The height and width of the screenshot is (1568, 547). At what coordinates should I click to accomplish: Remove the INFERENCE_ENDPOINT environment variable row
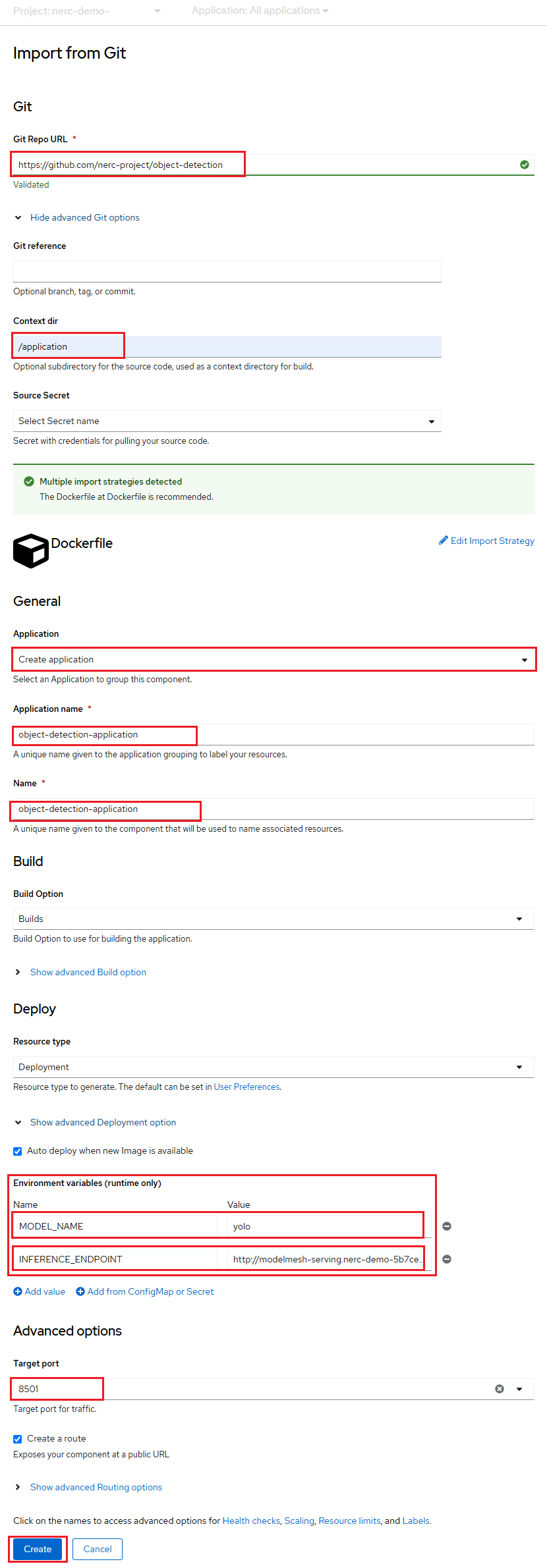point(447,1259)
